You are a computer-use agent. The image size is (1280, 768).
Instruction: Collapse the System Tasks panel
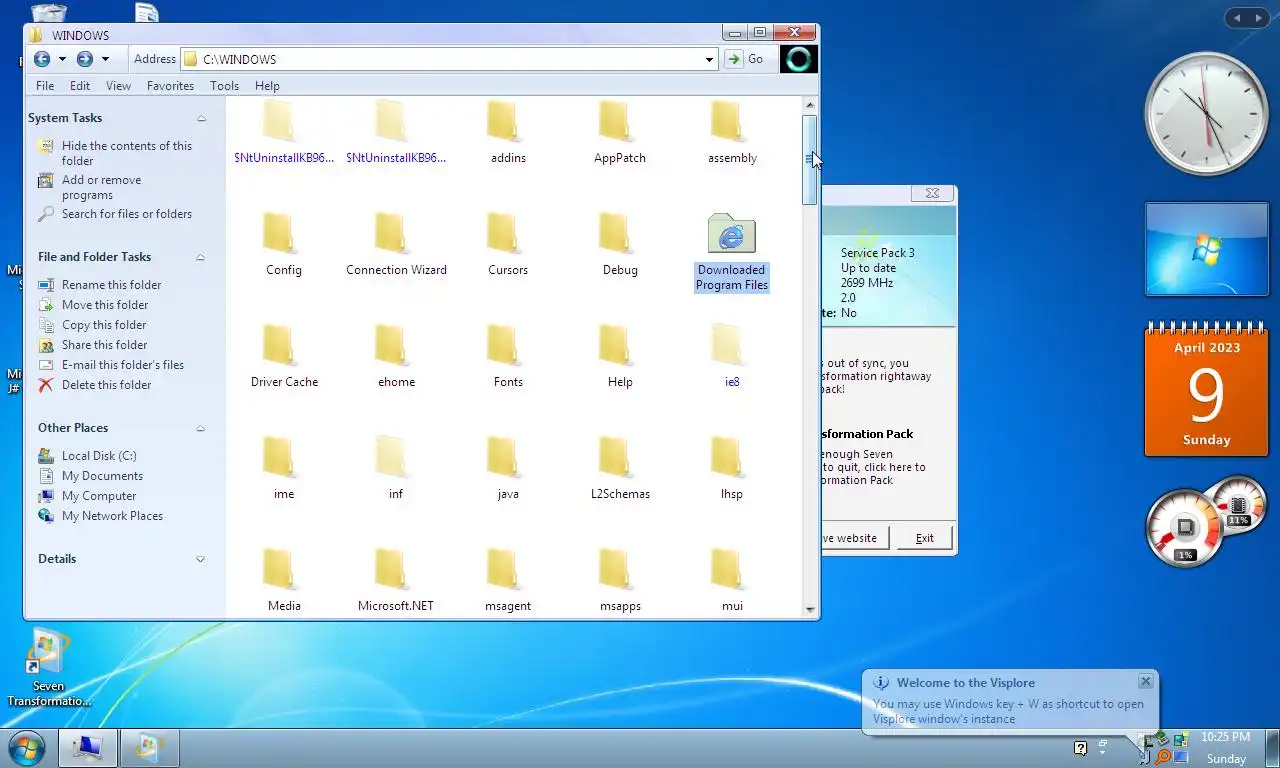pyautogui.click(x=201, y=118)
